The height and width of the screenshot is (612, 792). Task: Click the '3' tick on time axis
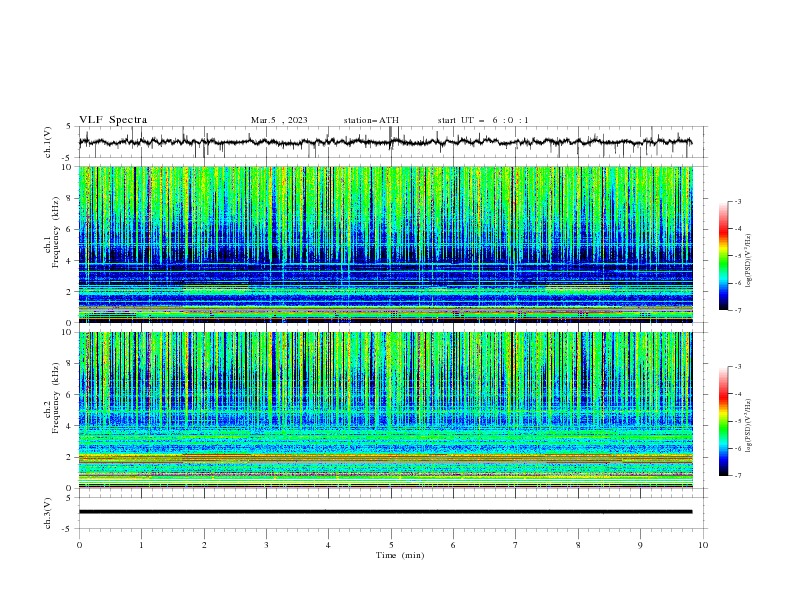266,545
